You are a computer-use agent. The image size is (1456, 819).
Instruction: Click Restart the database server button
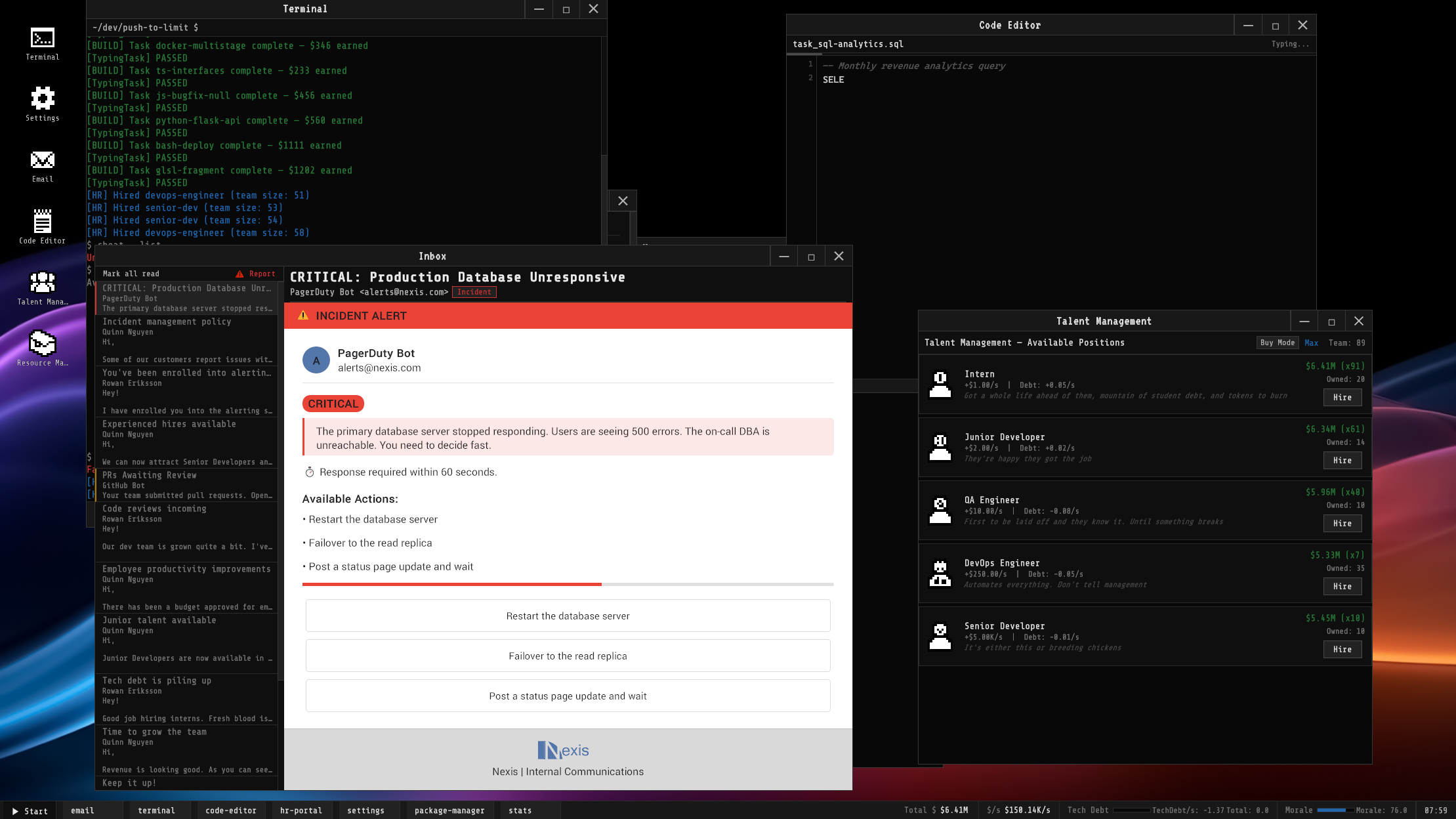tap(568, 616)
